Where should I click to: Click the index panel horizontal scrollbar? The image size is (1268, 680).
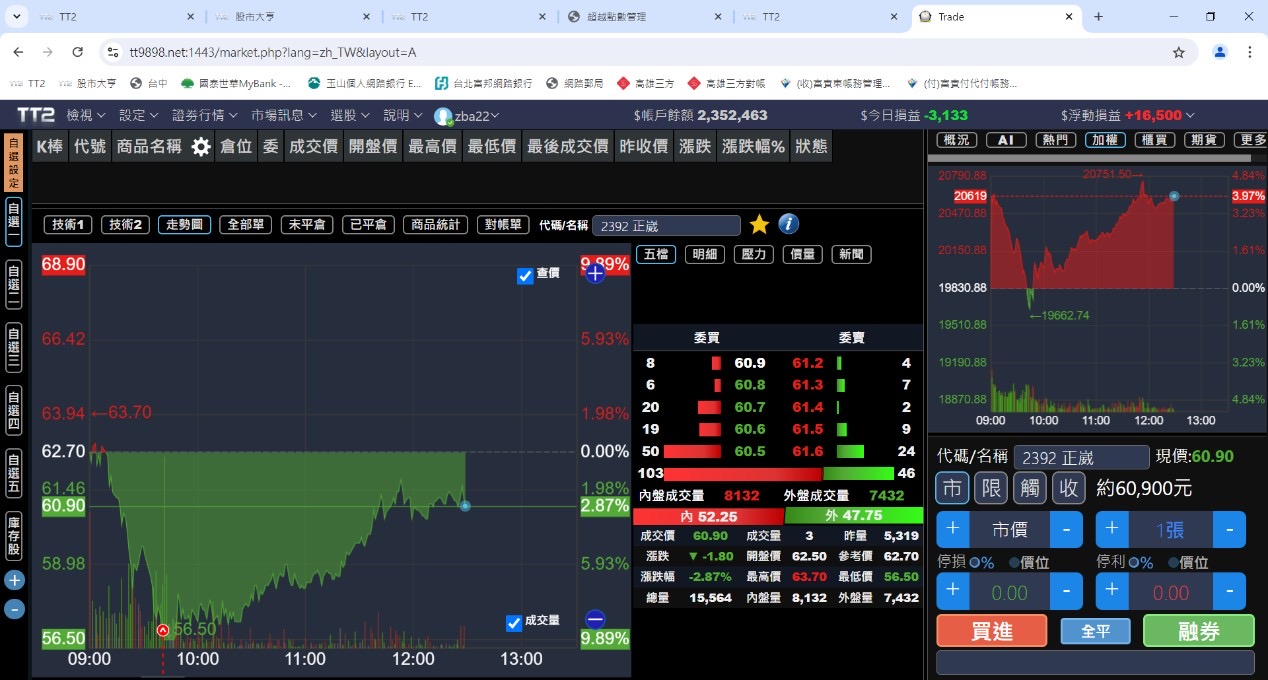tap(1090, 158)
